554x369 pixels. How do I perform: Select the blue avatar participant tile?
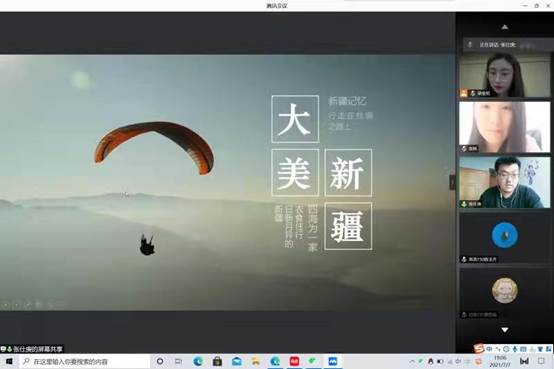click(505, 238)
